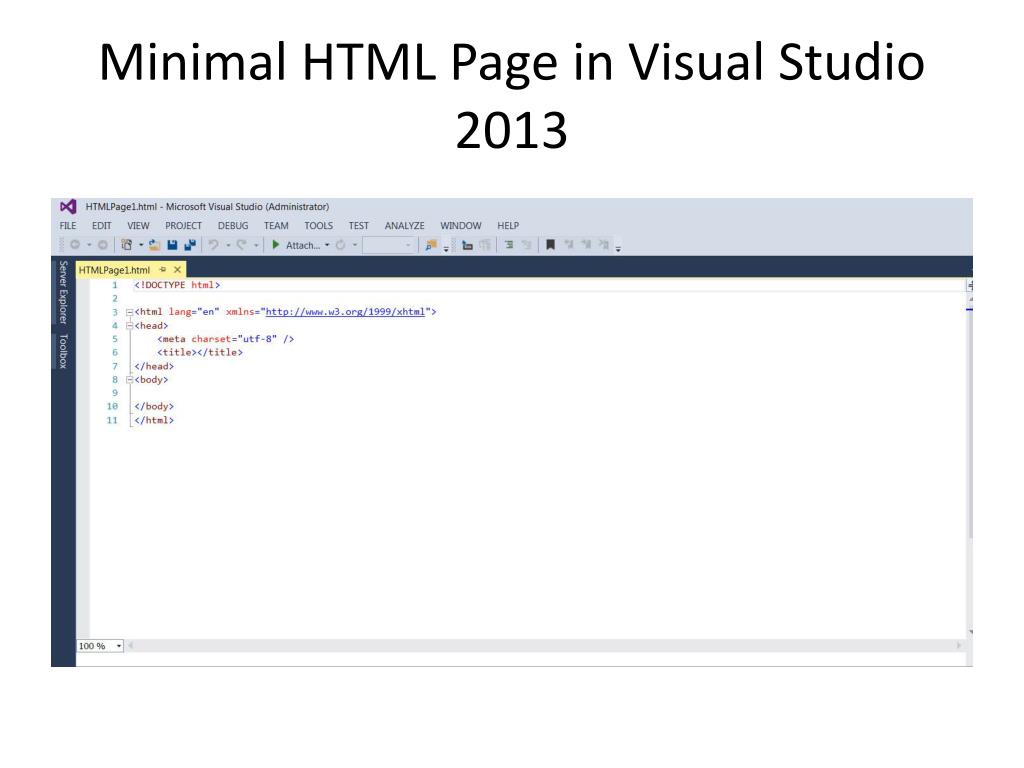Click the closing </html> tag on line 11
Screen dimensions: 1024x768
coord(154,421)
